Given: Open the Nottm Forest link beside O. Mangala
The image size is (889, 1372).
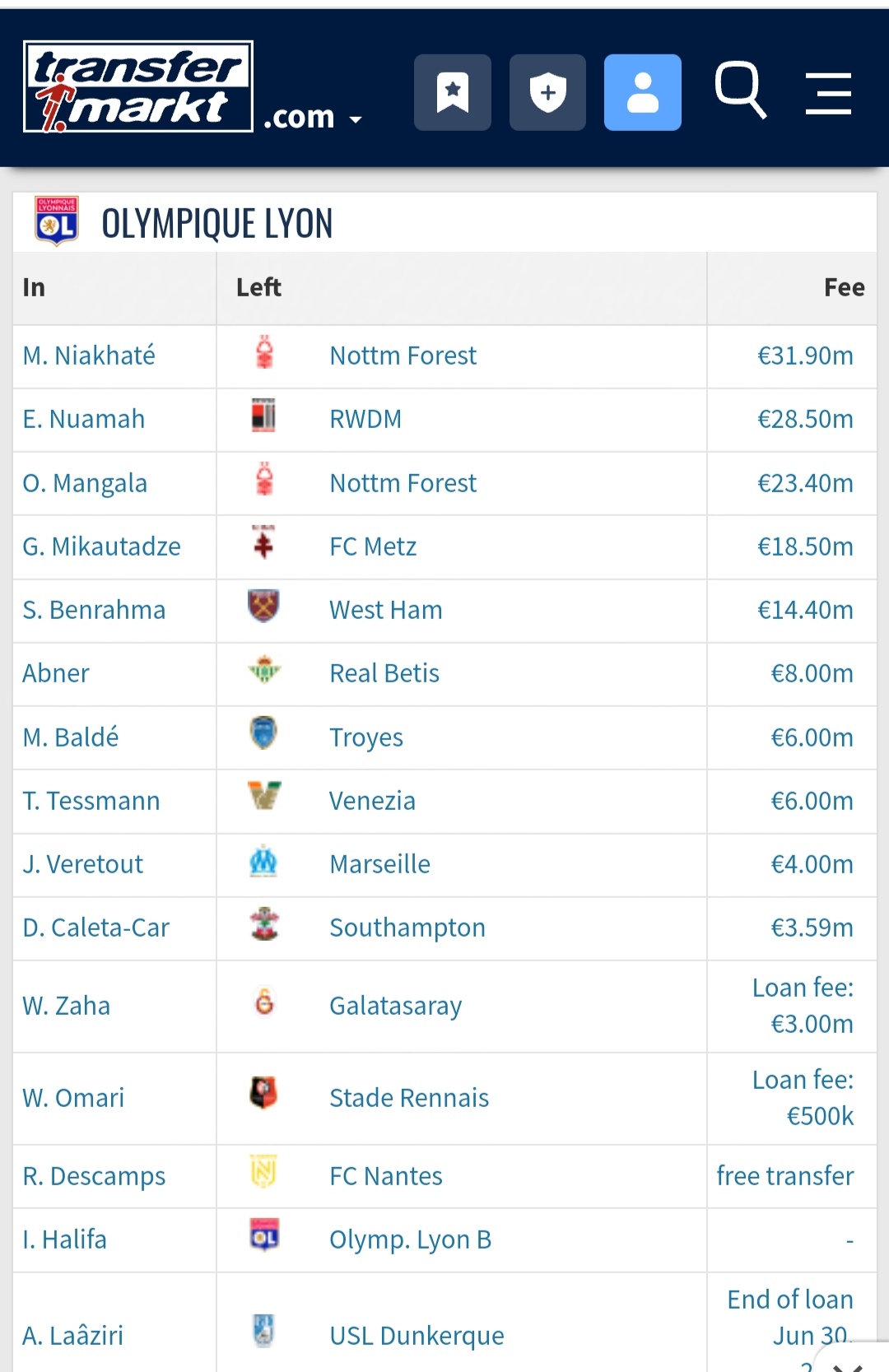Looking at the screenshot, I should tap(403, 483).
